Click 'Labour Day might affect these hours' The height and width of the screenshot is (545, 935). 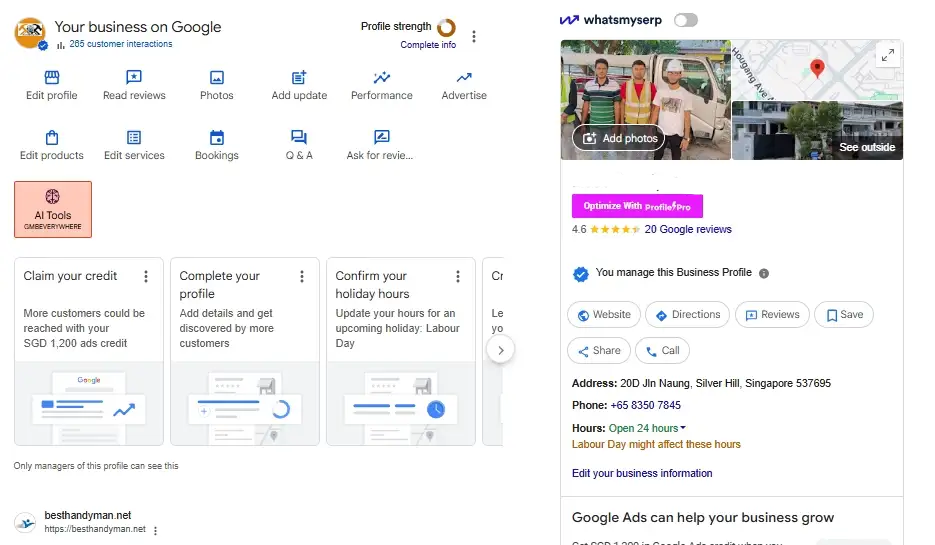(656, 445)
